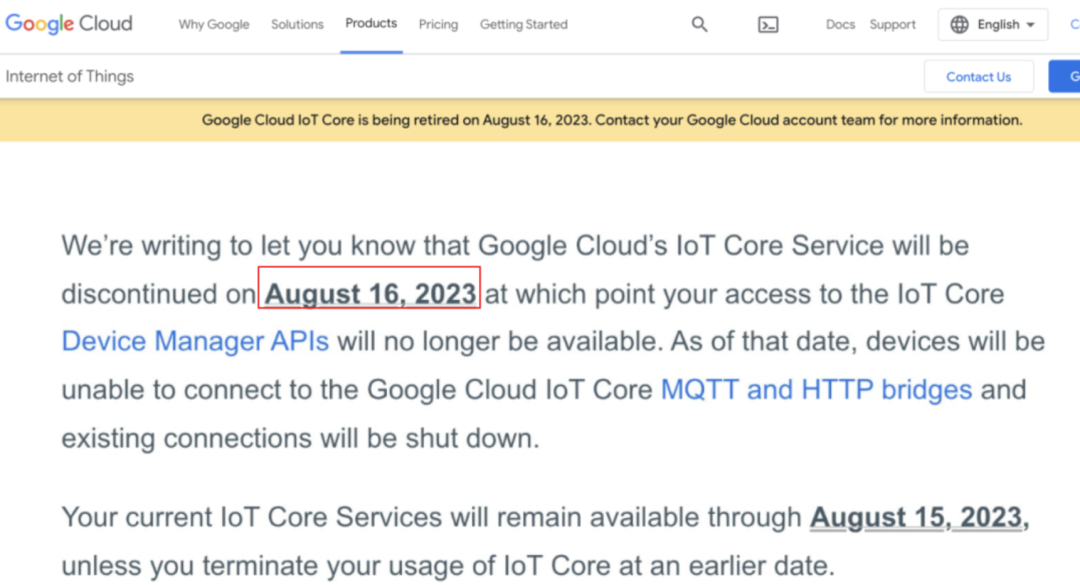Open the Why Google menu
The height and width of the screenshot is (585, 1080).
click(x=214, y=25)
